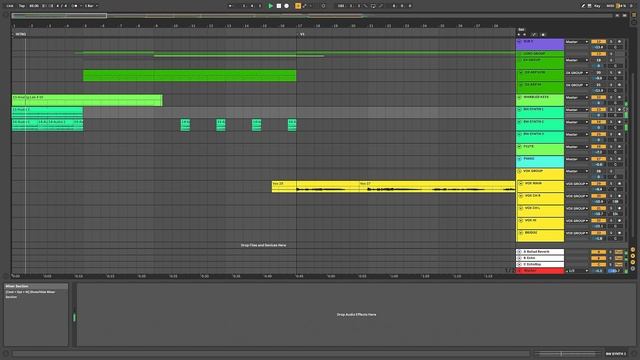
Task: Arm the FLUTE track for recording
Action: (619, 146)
